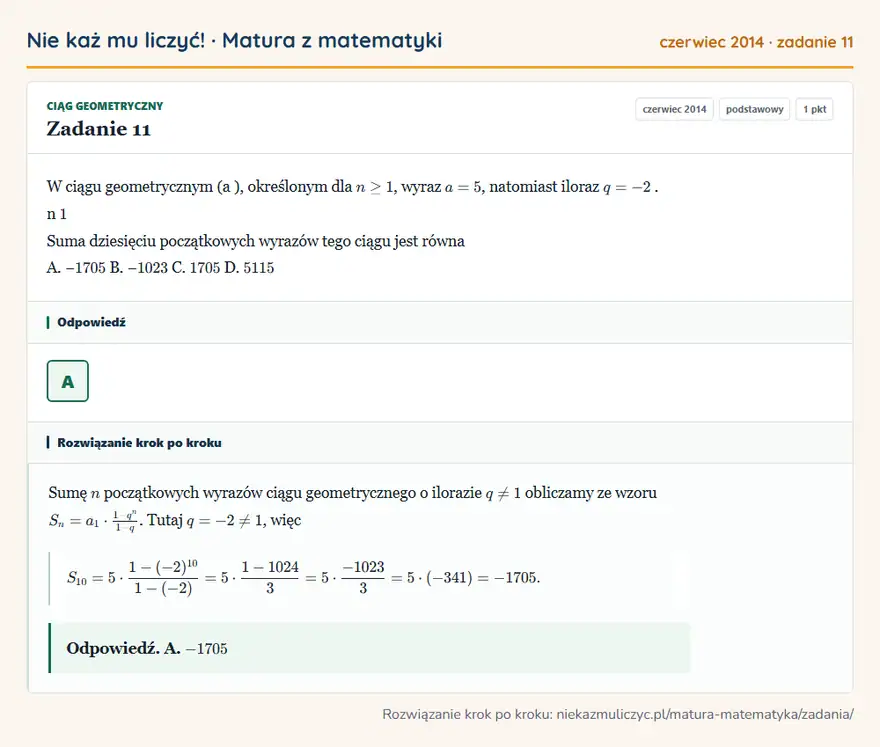Click the 'Tutaj q = −2 ≠ 1, więc' line
This screenshot has height=747, width=880.
click(224, 521)
